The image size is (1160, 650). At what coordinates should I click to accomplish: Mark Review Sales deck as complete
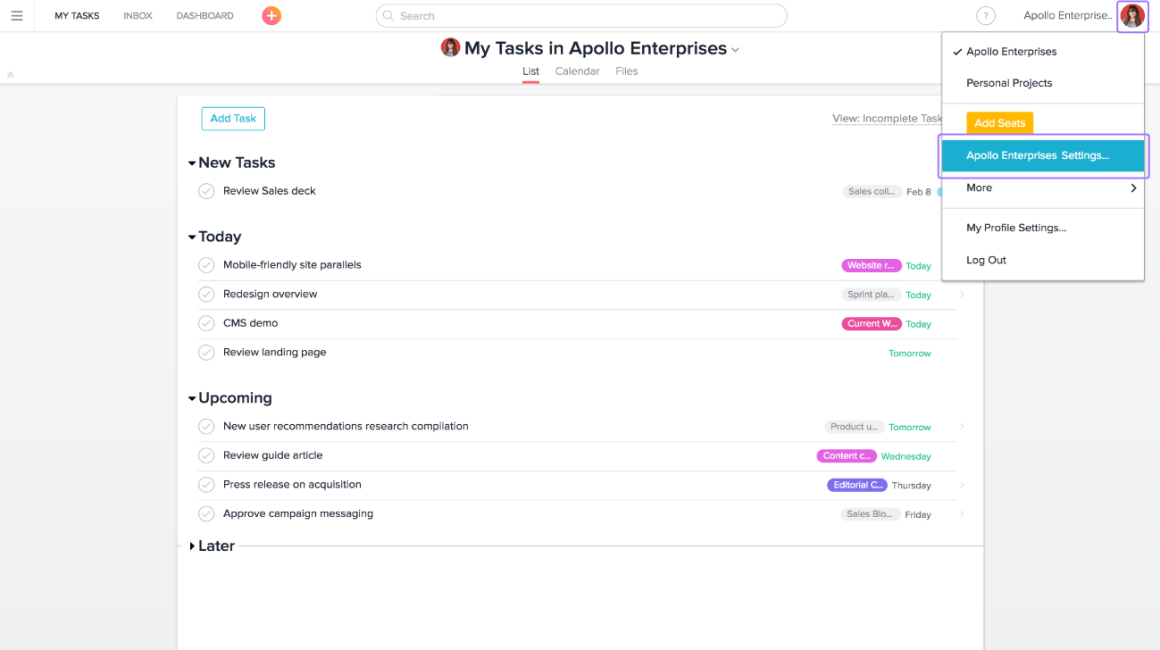[x=206, y=190]
